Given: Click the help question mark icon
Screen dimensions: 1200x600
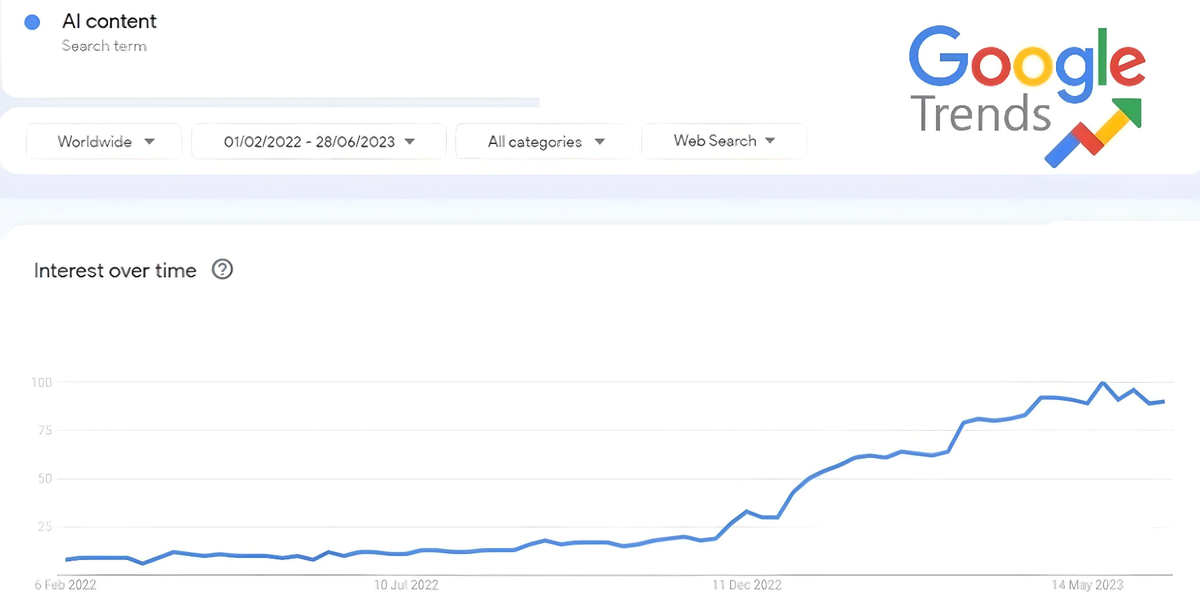Looking at the screenshot, I should pos(222,269).
